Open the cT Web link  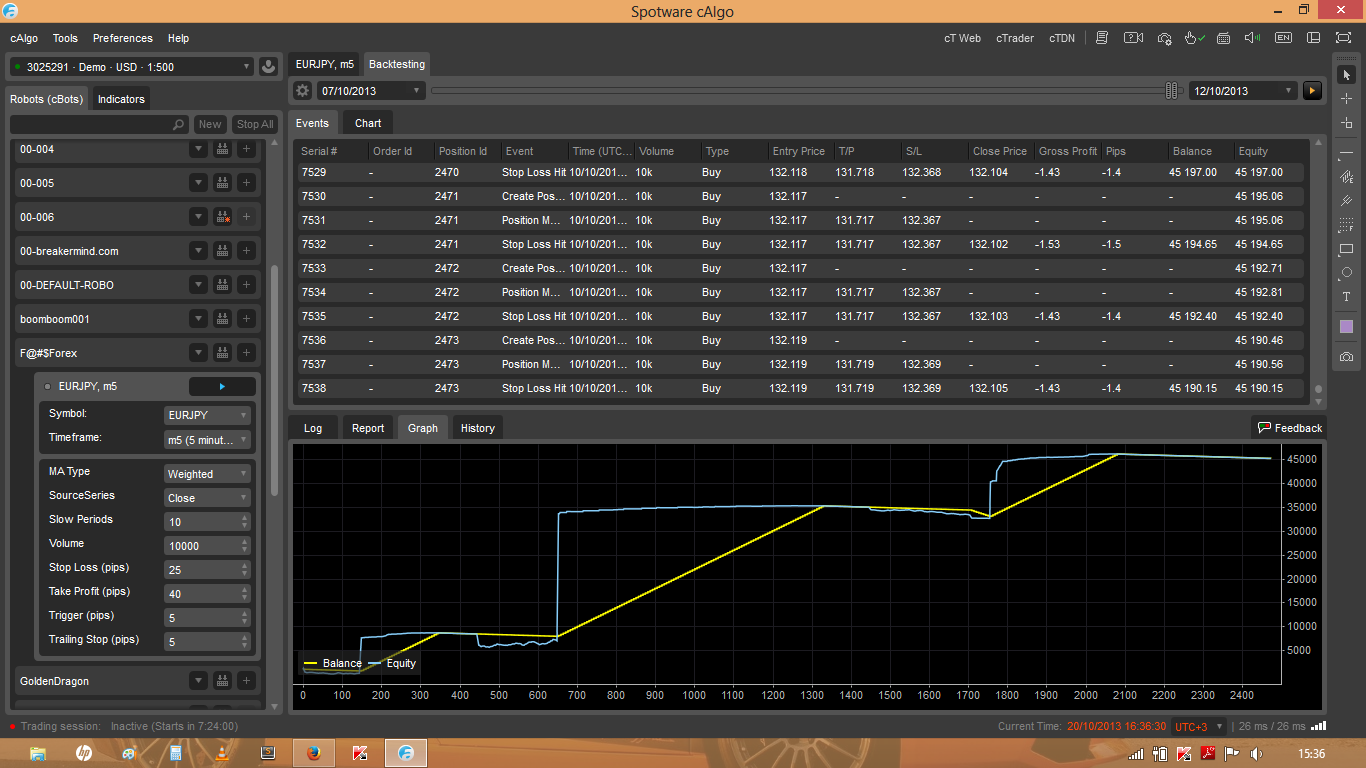point(963,38)
